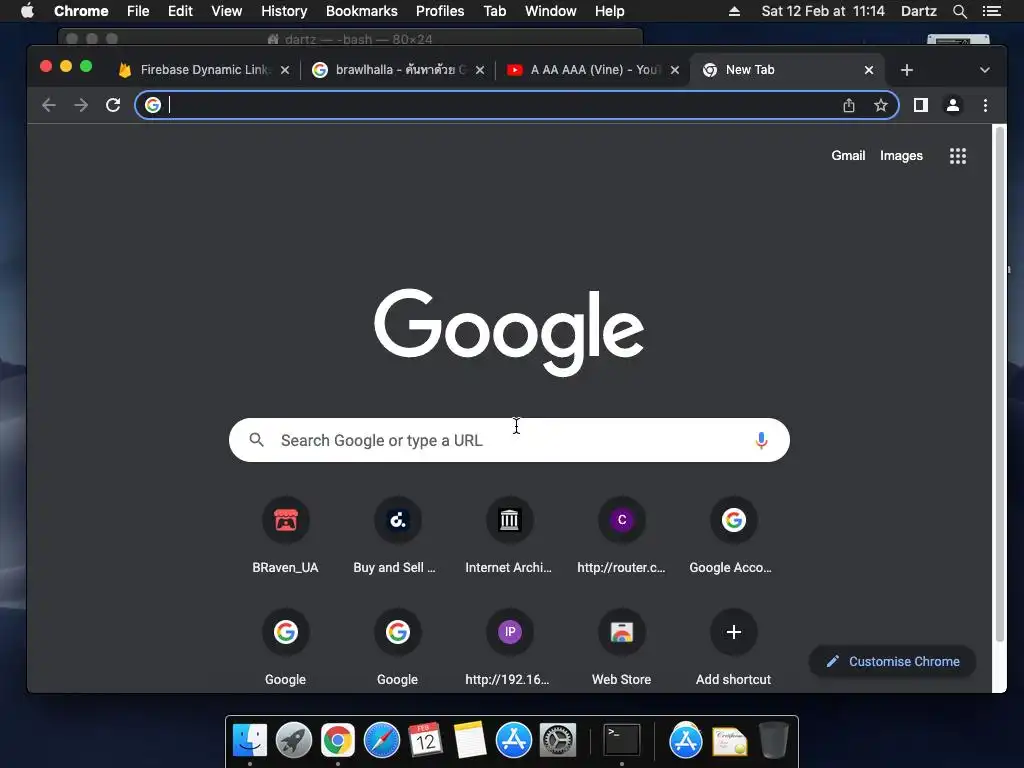The image size is (1024, 768).
Task: Open Calendar from the Dock
Action: pyautogui.click(x=425, y=740)
